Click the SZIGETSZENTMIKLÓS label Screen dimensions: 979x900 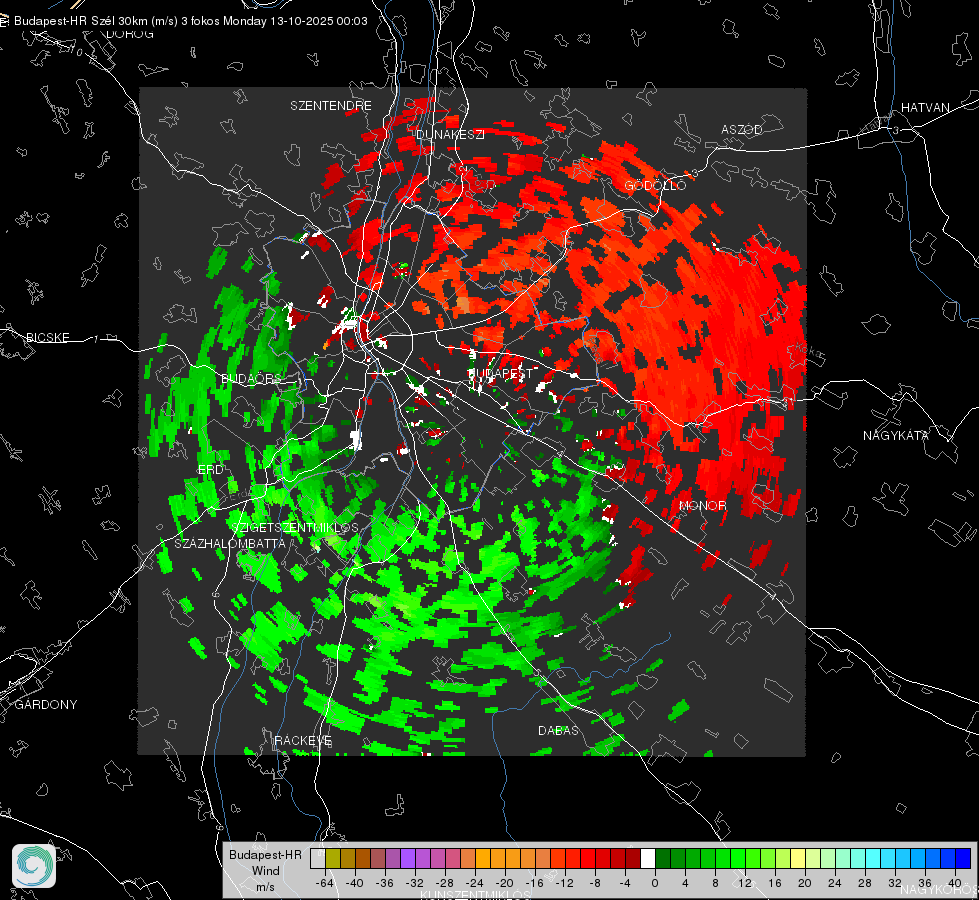pyautogui.click(x=295, y=528)
